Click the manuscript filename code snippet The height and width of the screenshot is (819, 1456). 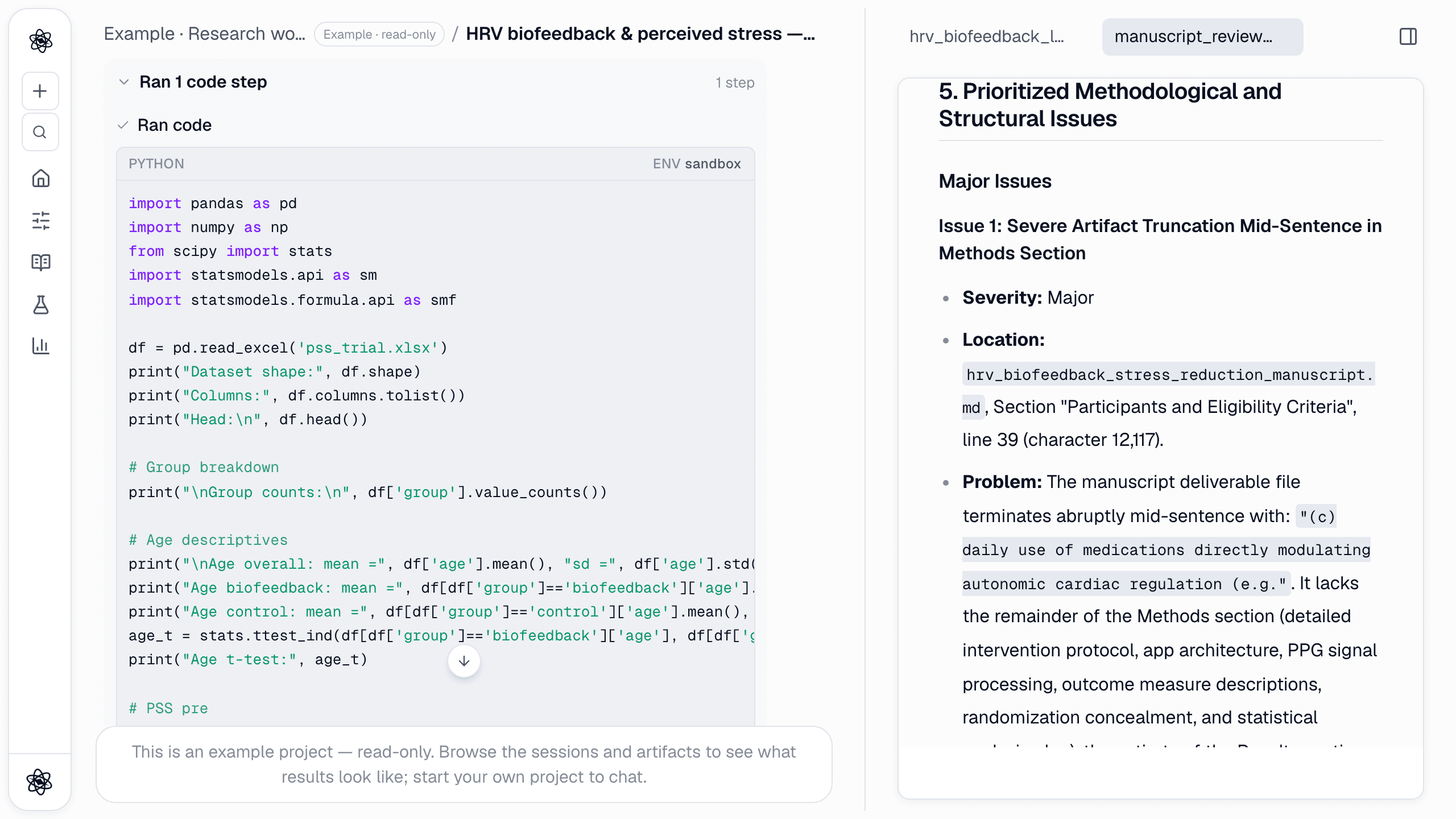tap(1168, 391)
